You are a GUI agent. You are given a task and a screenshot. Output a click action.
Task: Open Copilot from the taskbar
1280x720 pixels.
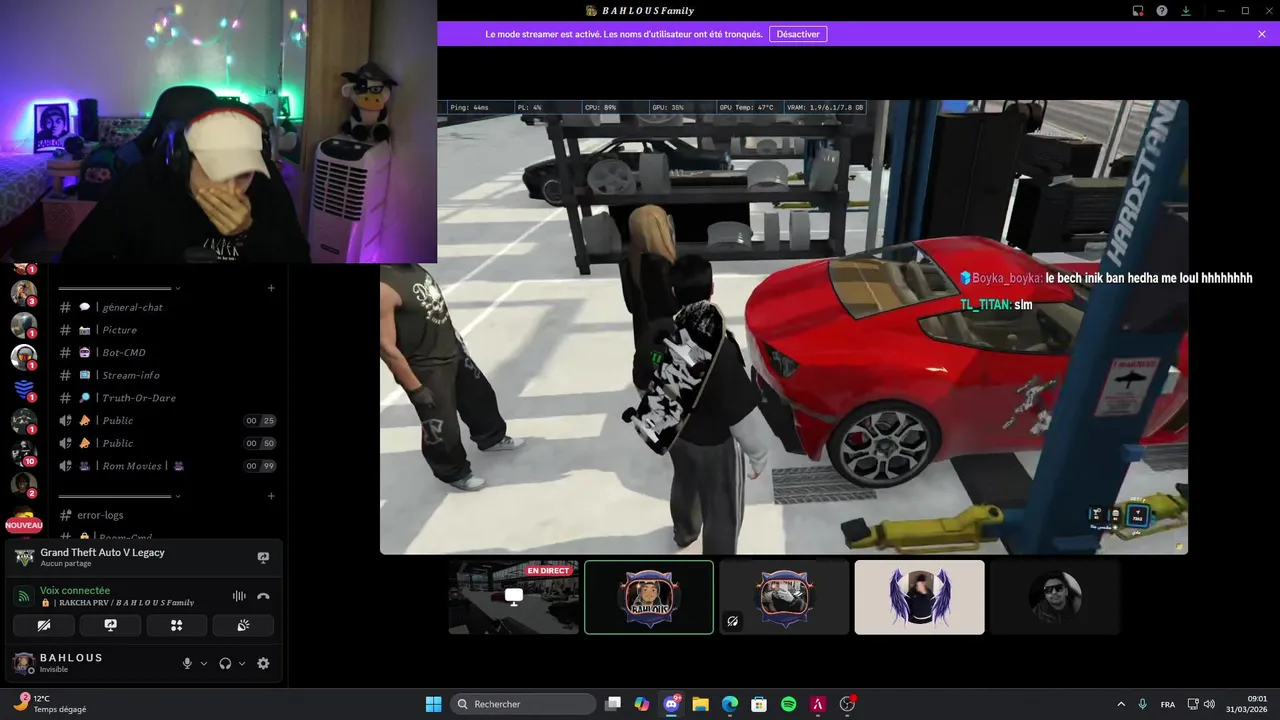click(642, 704)
